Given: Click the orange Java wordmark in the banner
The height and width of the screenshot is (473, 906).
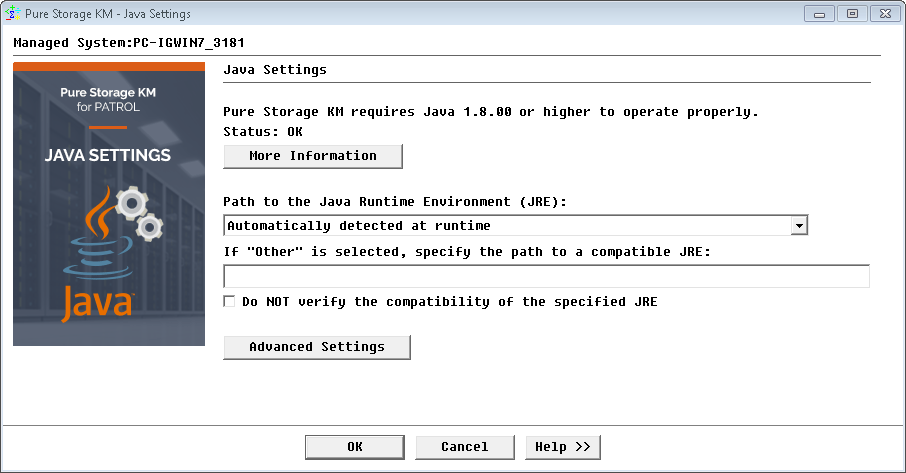Looking at the screenshot, I should point(96,303).
